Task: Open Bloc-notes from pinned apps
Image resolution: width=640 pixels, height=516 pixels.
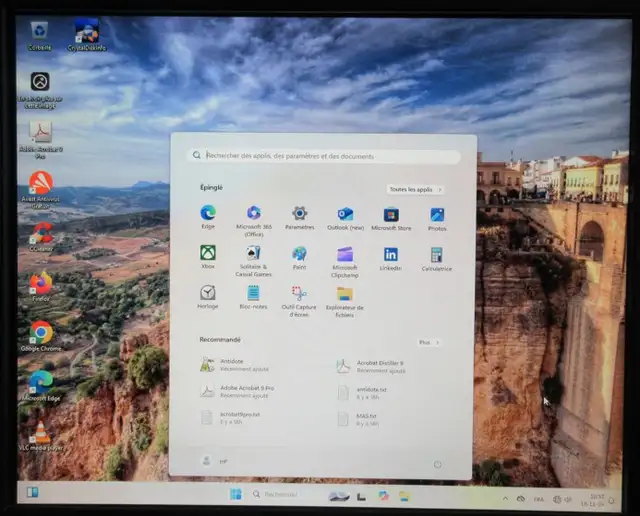Action: (x=253, y=297)
